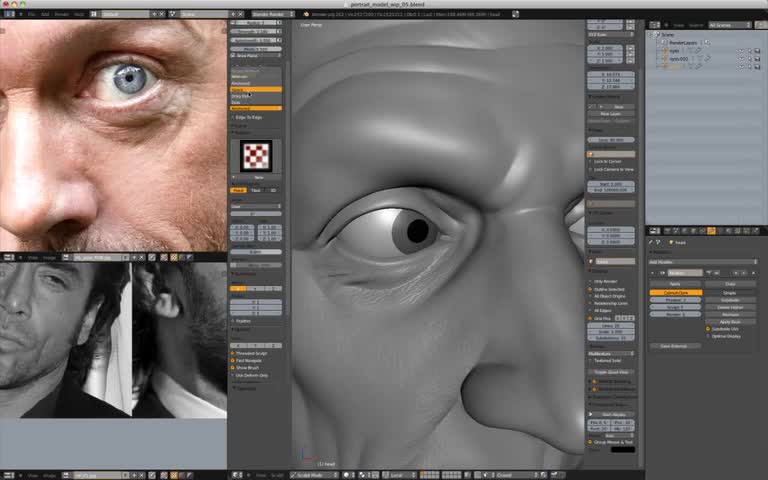This screenshot has width=768, height=480.
Task: Click the outliner editor type icon
Action: coord(655,25)
